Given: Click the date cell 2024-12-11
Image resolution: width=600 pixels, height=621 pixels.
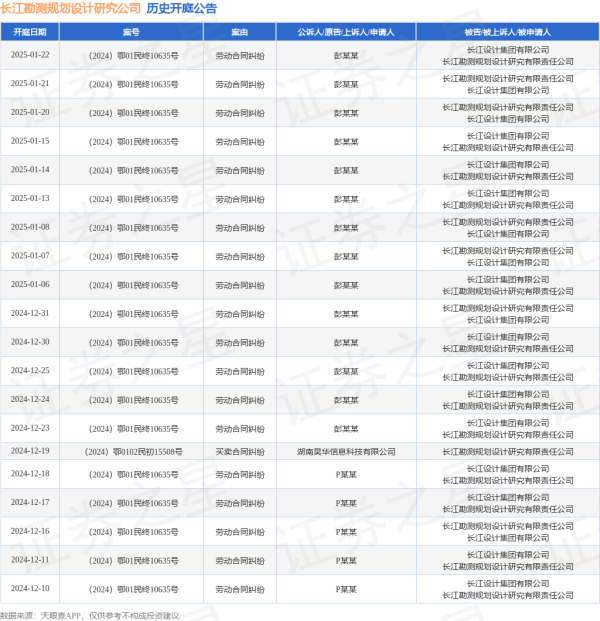Looking at the screenshot, I should coord(30,560).
